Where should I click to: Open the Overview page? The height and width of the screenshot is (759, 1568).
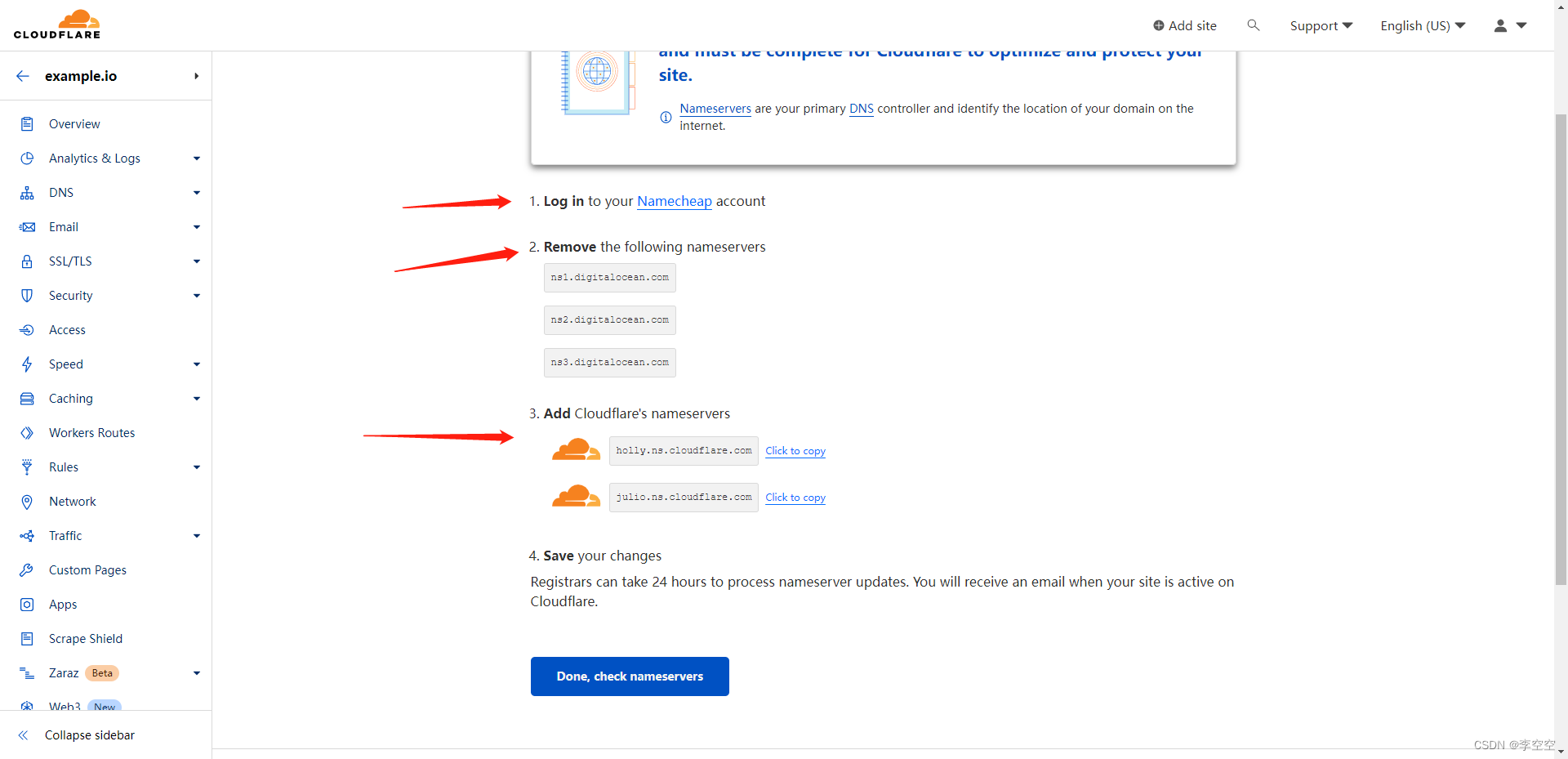(74, 124)
